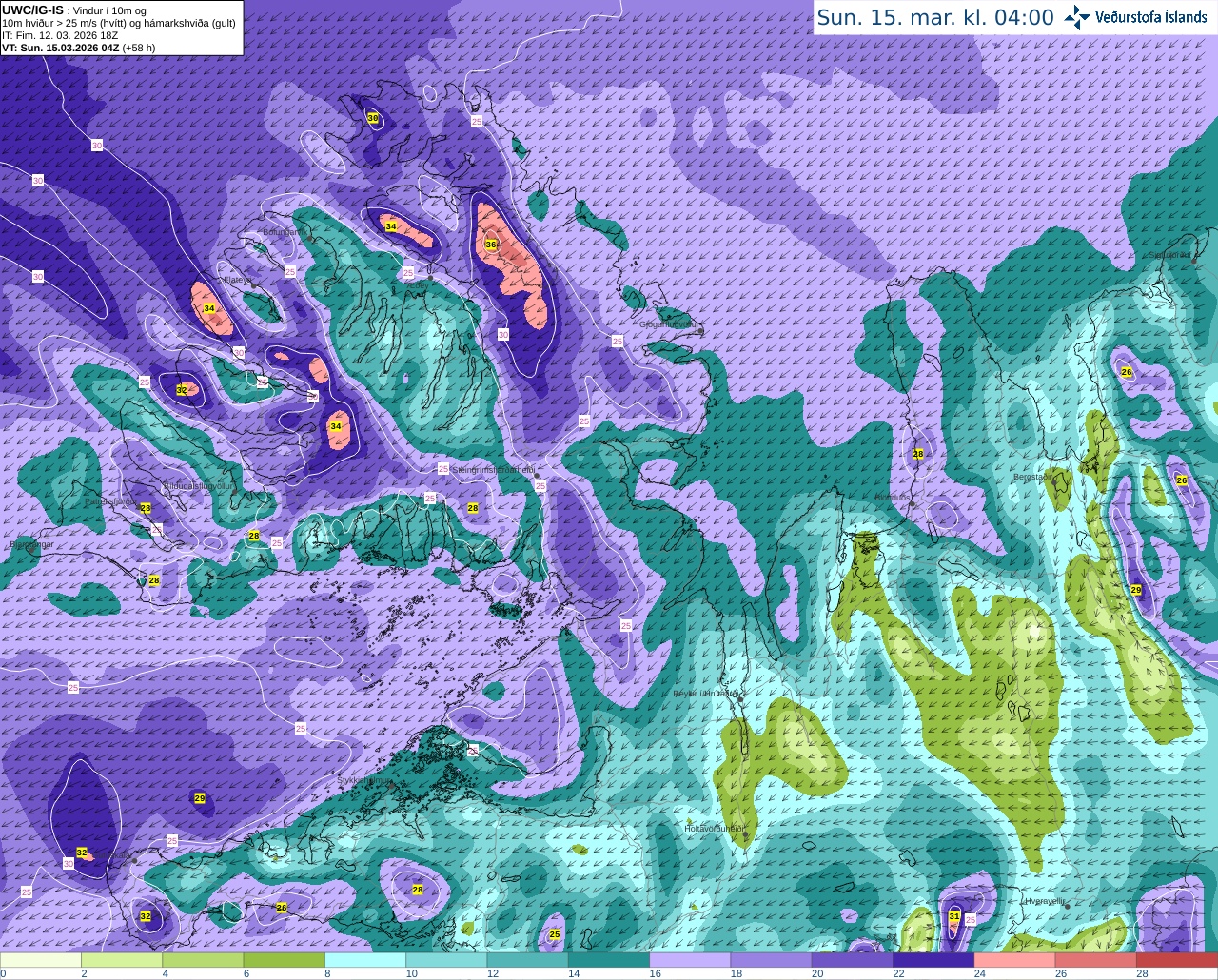Image resolution: width=1218 pixels, height=980 pixels.
Task: Click the station dot next to Hveravellir
Action: point(1067,907)
